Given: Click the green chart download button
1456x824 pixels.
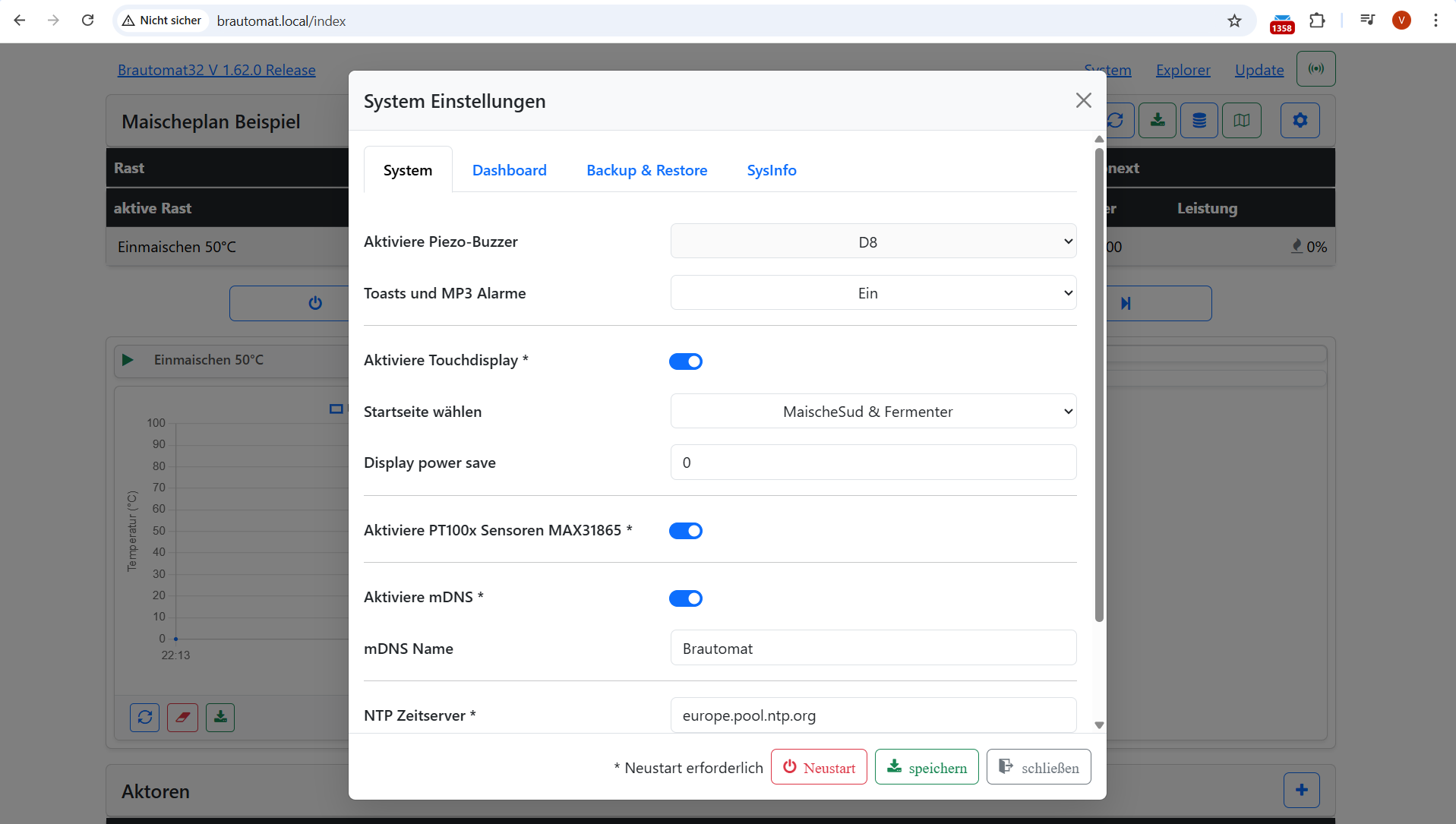Looking at the screenshot, I should coord(220,717).
